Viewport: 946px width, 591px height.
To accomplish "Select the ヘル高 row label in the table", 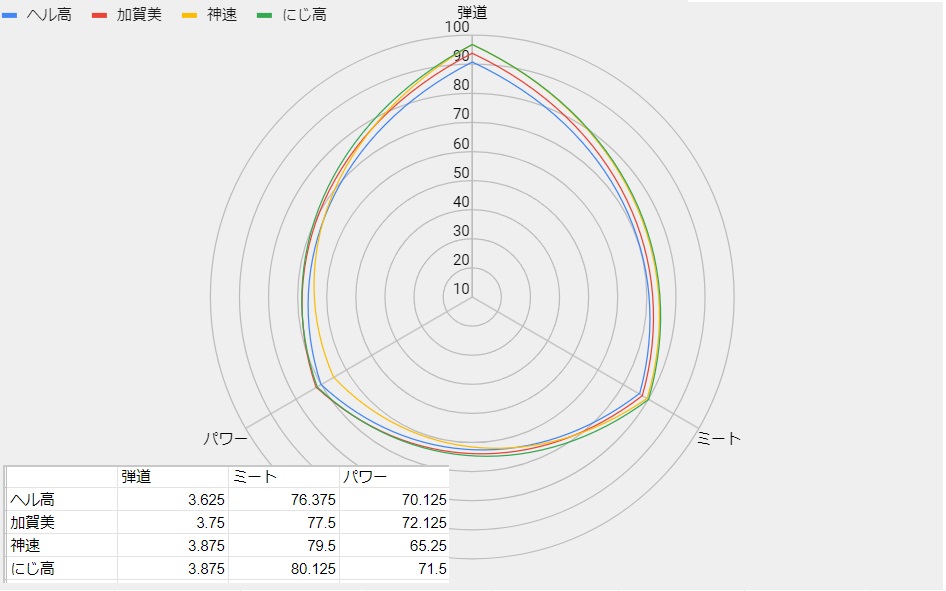I will [x=32, y=500].
